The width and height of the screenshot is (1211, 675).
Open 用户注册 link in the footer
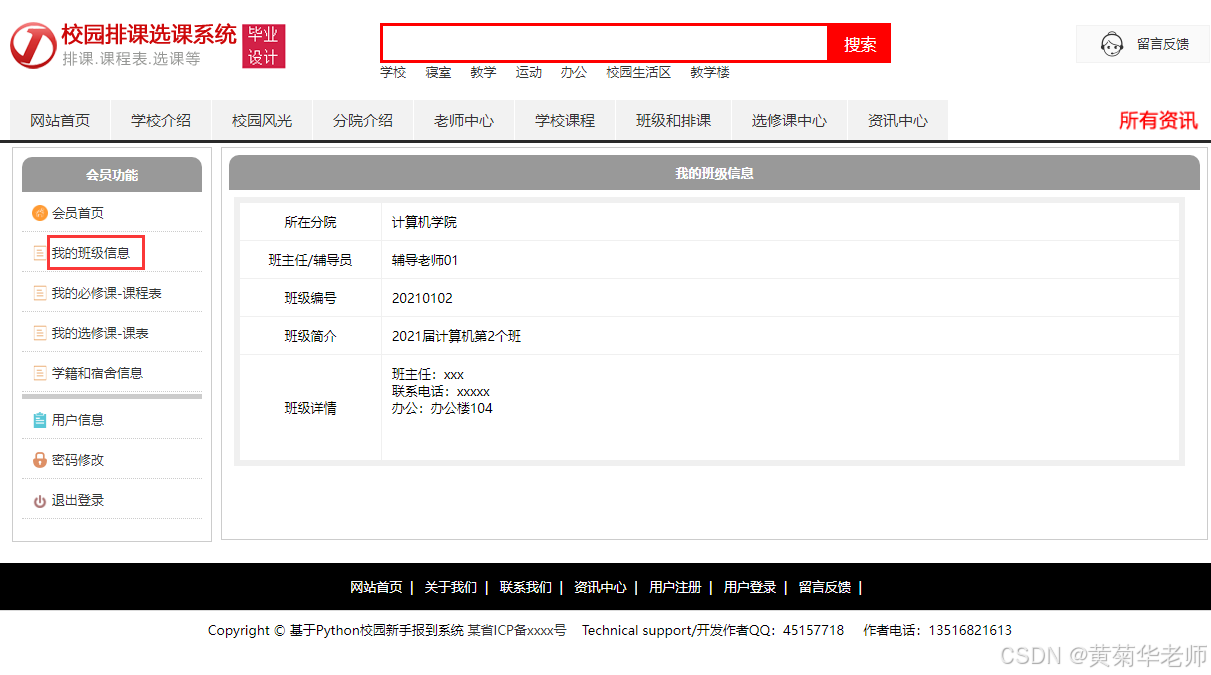click(x=675, y=587)
